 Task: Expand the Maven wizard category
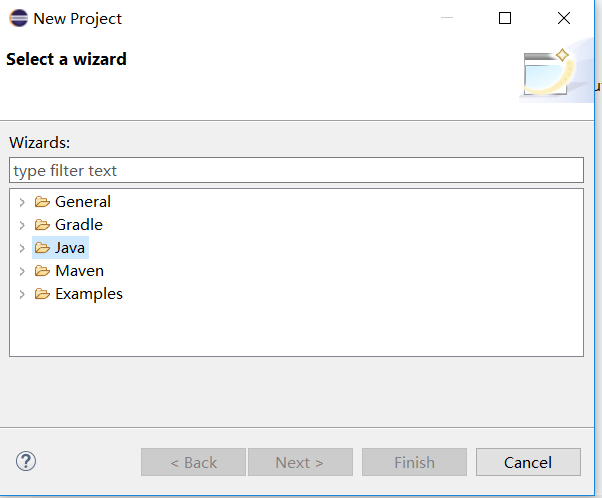22,271
